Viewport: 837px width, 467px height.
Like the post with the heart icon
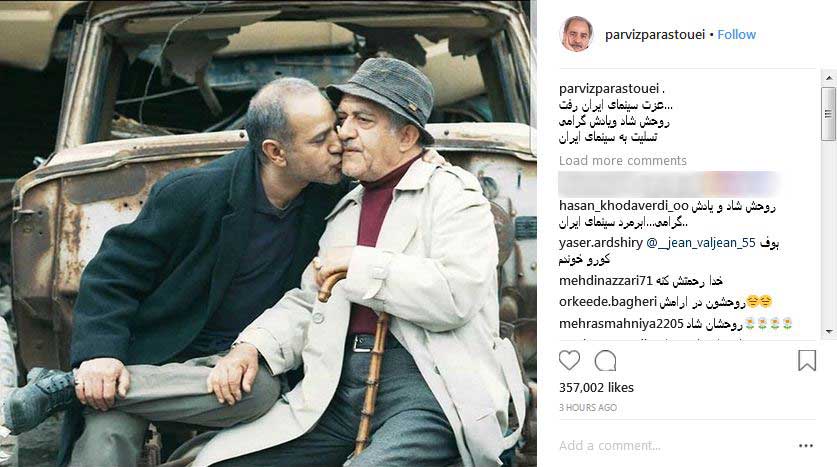pos(569,360)
